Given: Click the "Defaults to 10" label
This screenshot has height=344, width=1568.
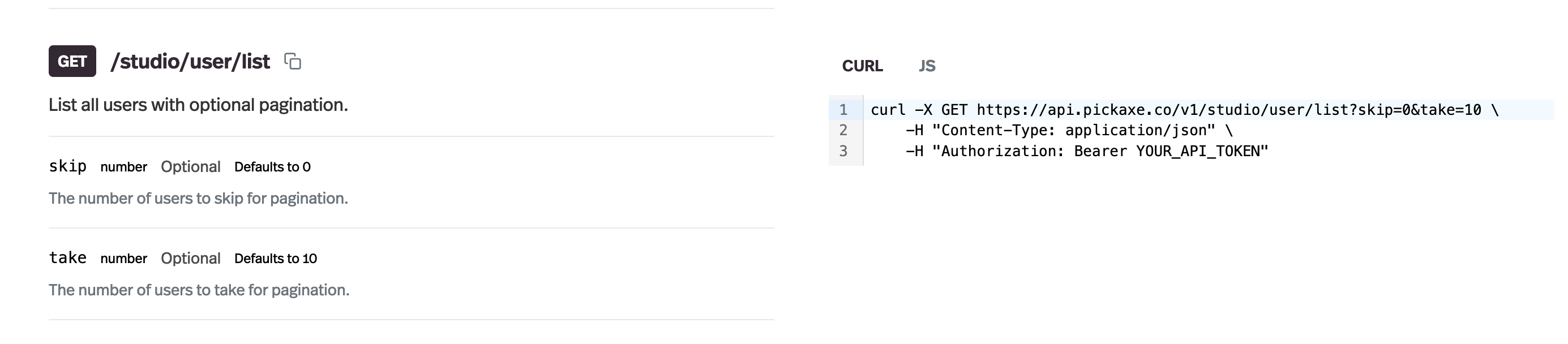Looking at the screenshot, I should (275, 258).
